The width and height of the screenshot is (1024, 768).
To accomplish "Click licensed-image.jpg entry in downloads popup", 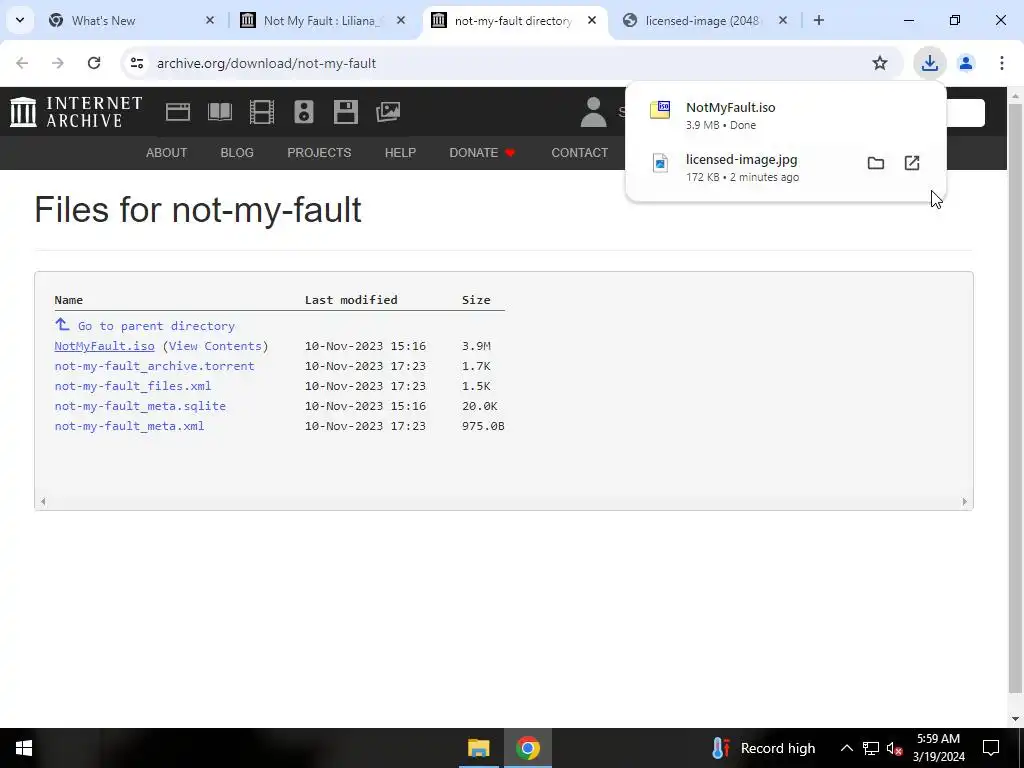I will click(786, 167).
